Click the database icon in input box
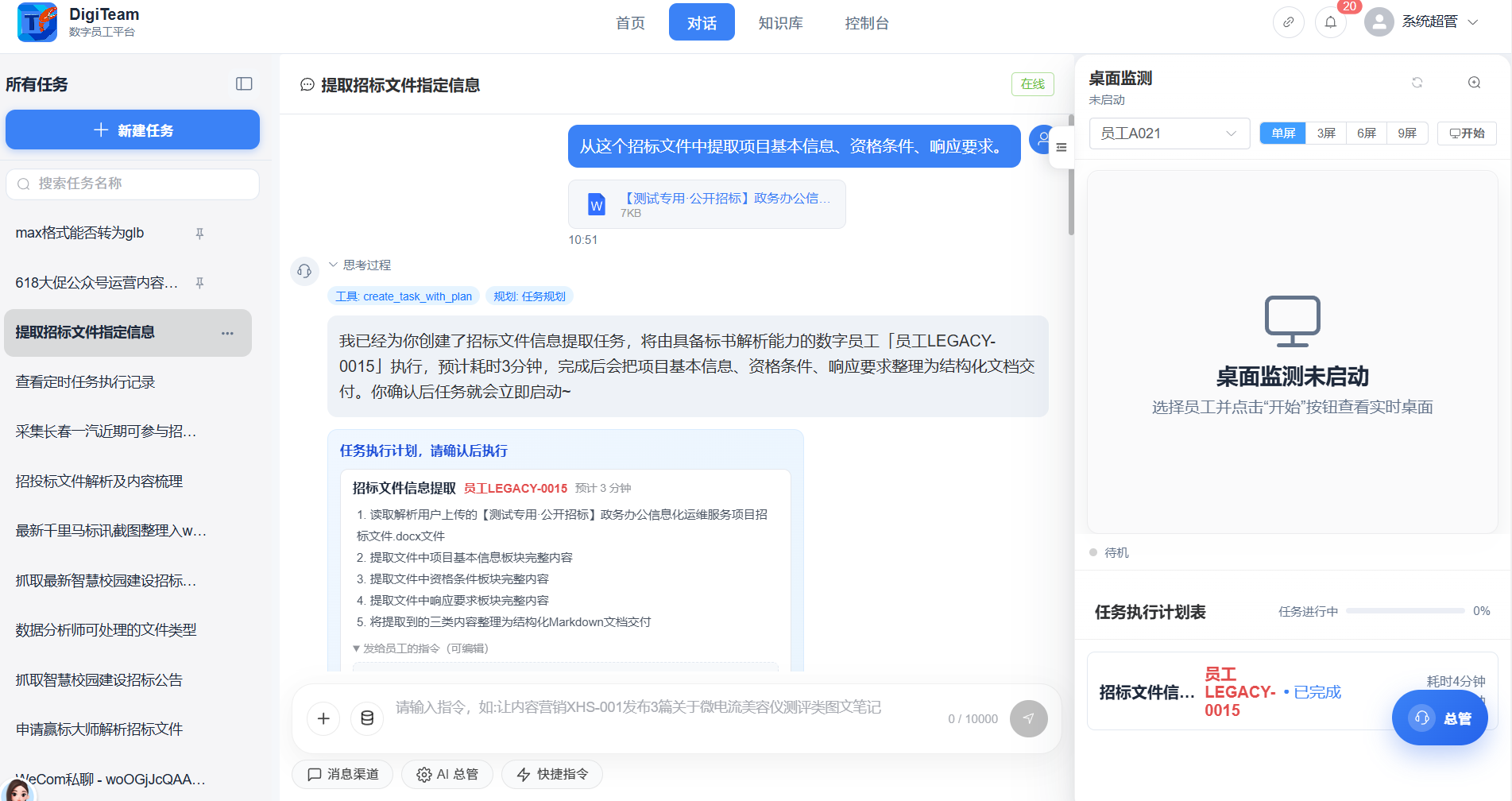 (x=367, y=718)
